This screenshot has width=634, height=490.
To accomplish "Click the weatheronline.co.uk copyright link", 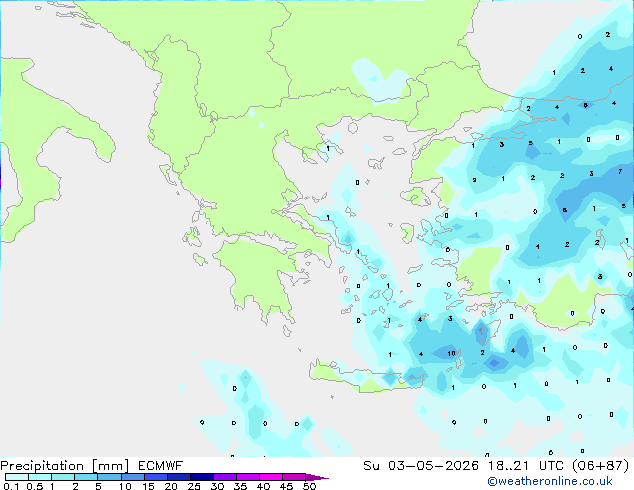I will 550,481.
